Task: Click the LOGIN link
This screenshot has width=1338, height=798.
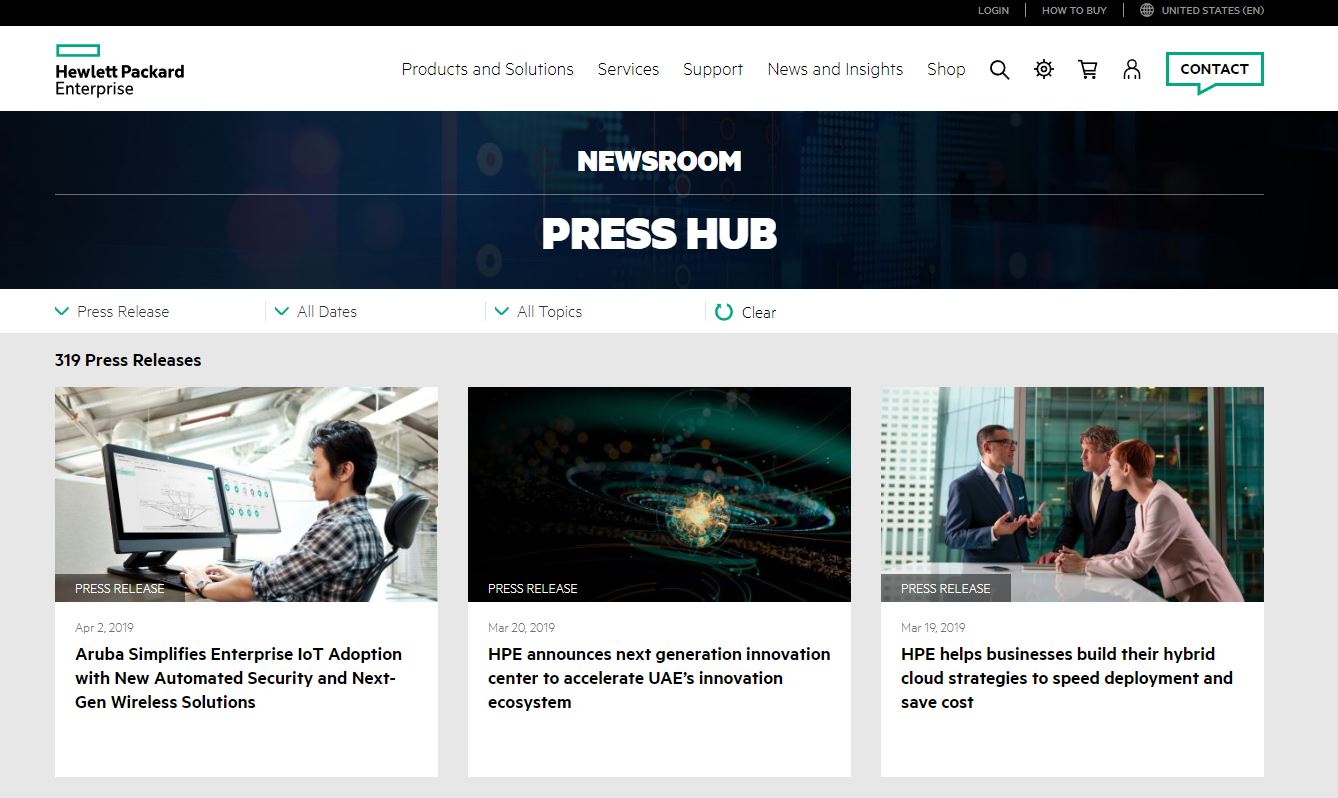Action: (993, 10)
